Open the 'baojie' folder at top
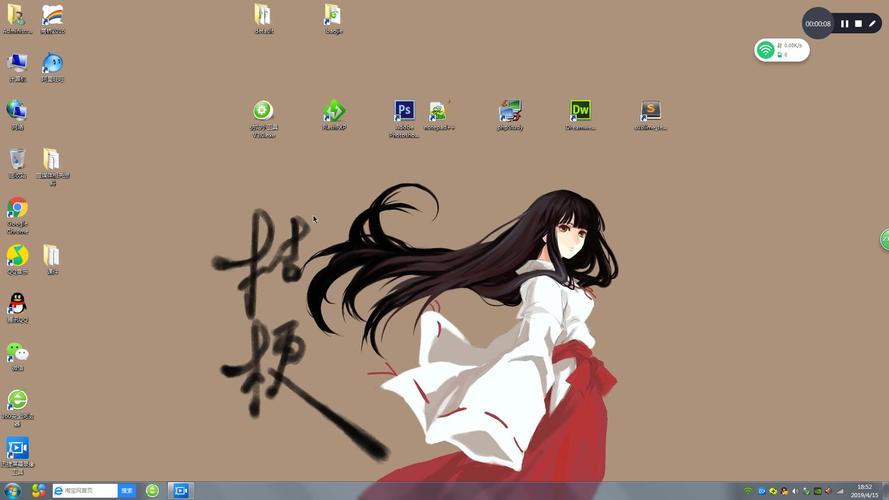Screen dimensions: 889x500 pyautogui.click(x=333, y=18)
